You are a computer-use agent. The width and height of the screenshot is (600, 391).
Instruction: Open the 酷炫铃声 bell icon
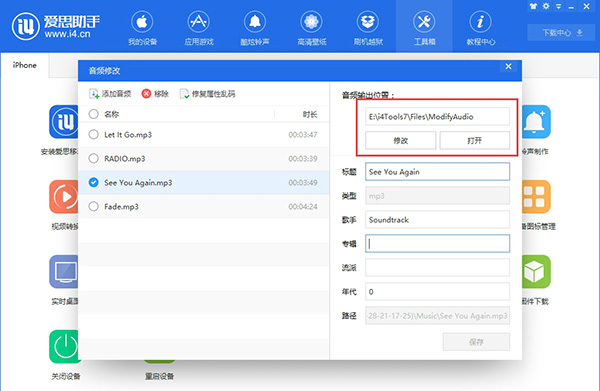(255, 22)
